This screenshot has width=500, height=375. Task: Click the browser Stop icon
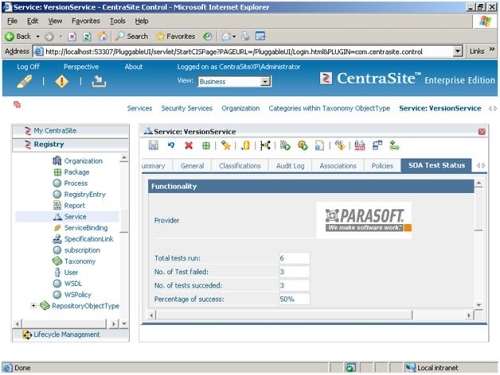tap(72, 36)
